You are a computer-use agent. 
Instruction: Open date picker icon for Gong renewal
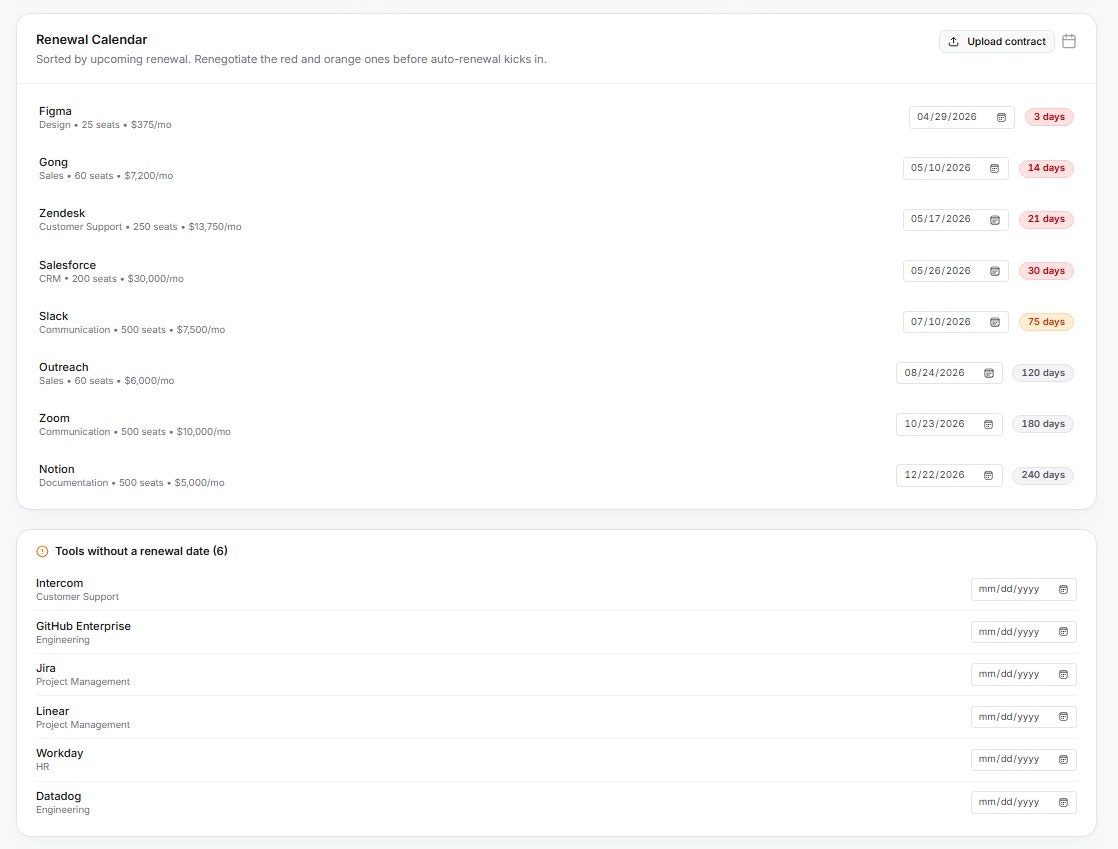[995, 168]
